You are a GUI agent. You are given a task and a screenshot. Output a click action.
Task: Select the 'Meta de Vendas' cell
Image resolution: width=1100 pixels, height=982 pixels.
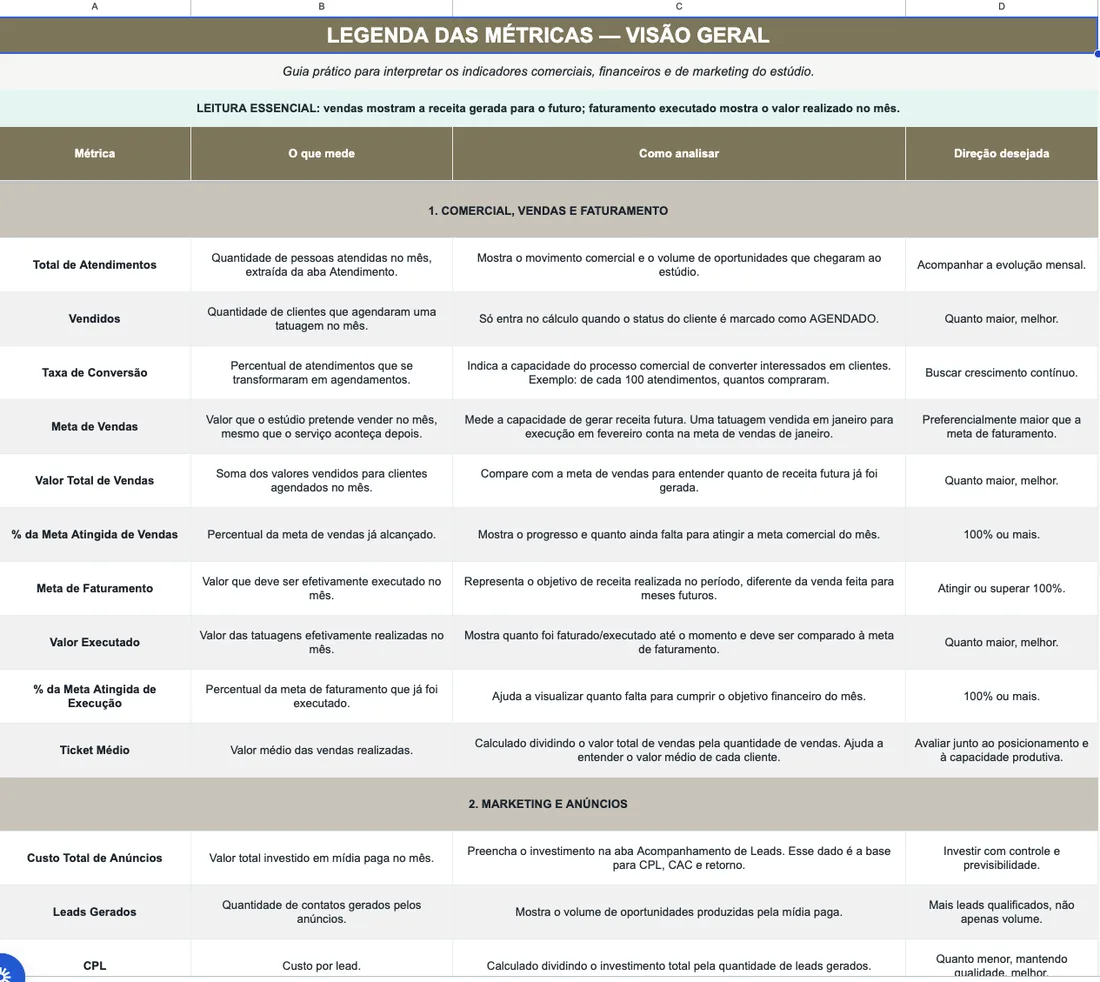coord(95,426)
